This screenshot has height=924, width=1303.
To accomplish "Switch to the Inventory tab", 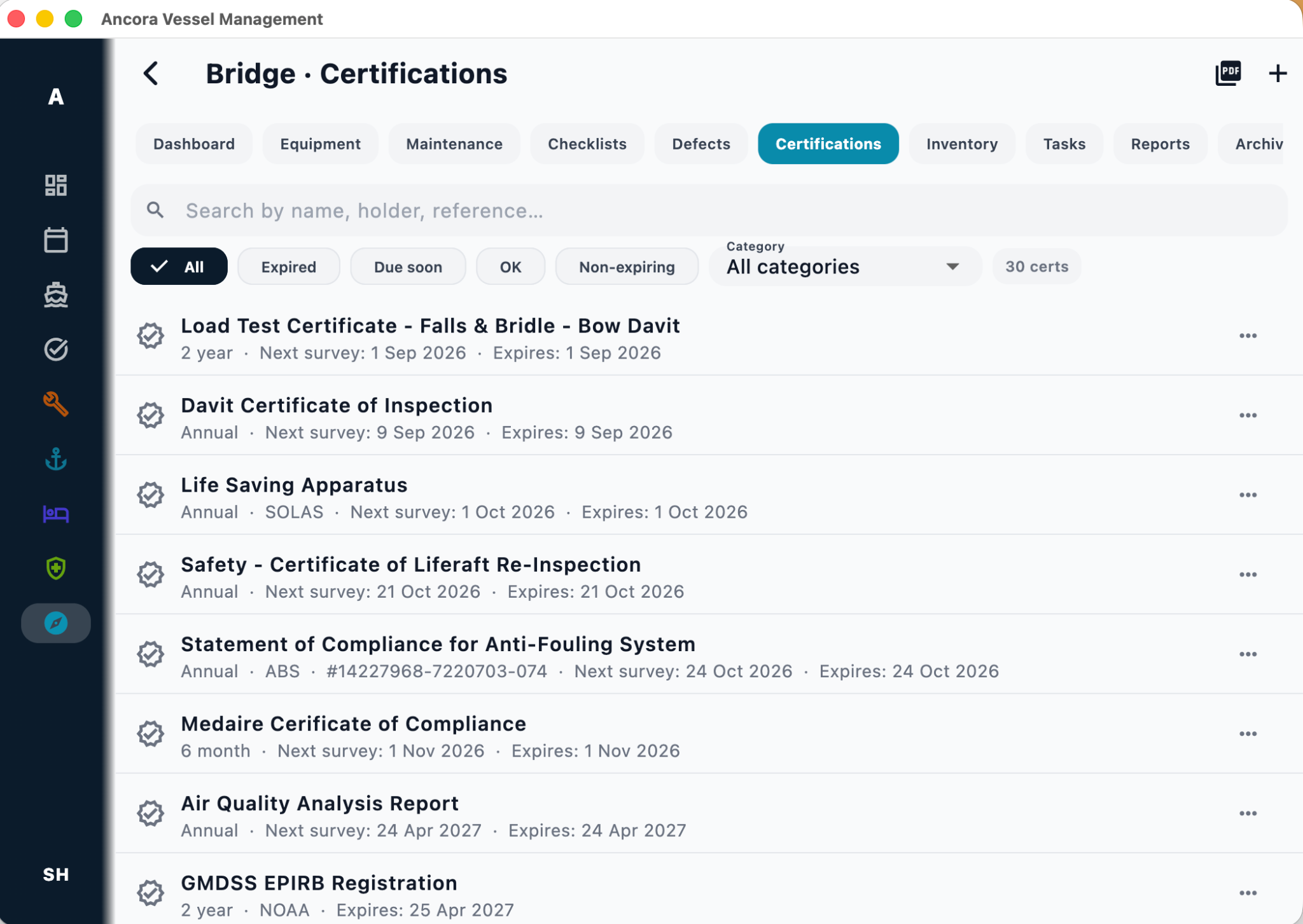I will (961, 144).
